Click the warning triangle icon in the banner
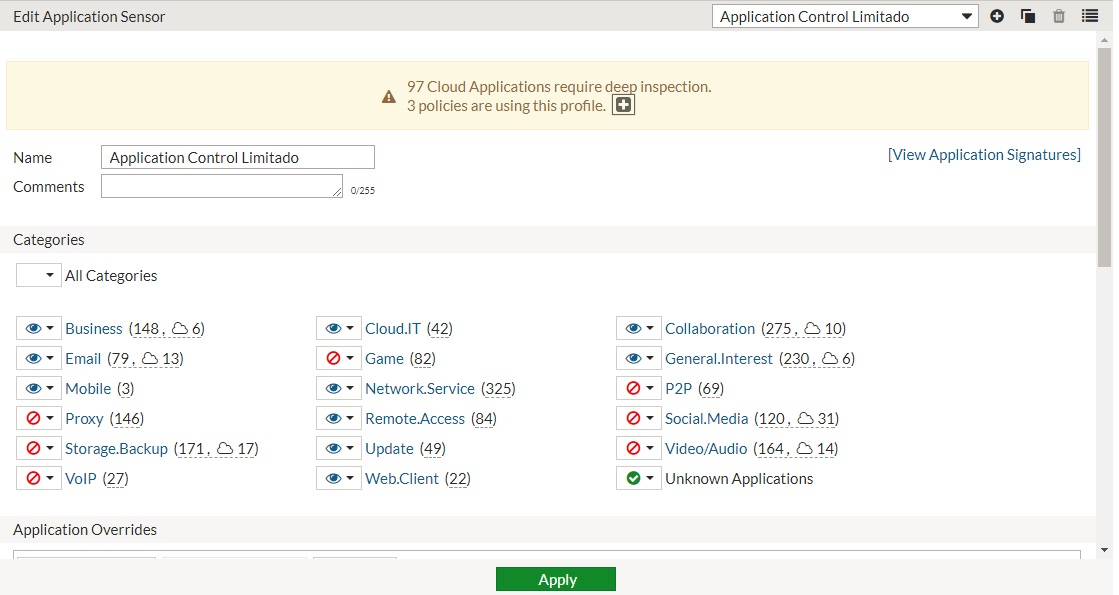Screen dimensions: 1119x595 [x=389, y=97]
